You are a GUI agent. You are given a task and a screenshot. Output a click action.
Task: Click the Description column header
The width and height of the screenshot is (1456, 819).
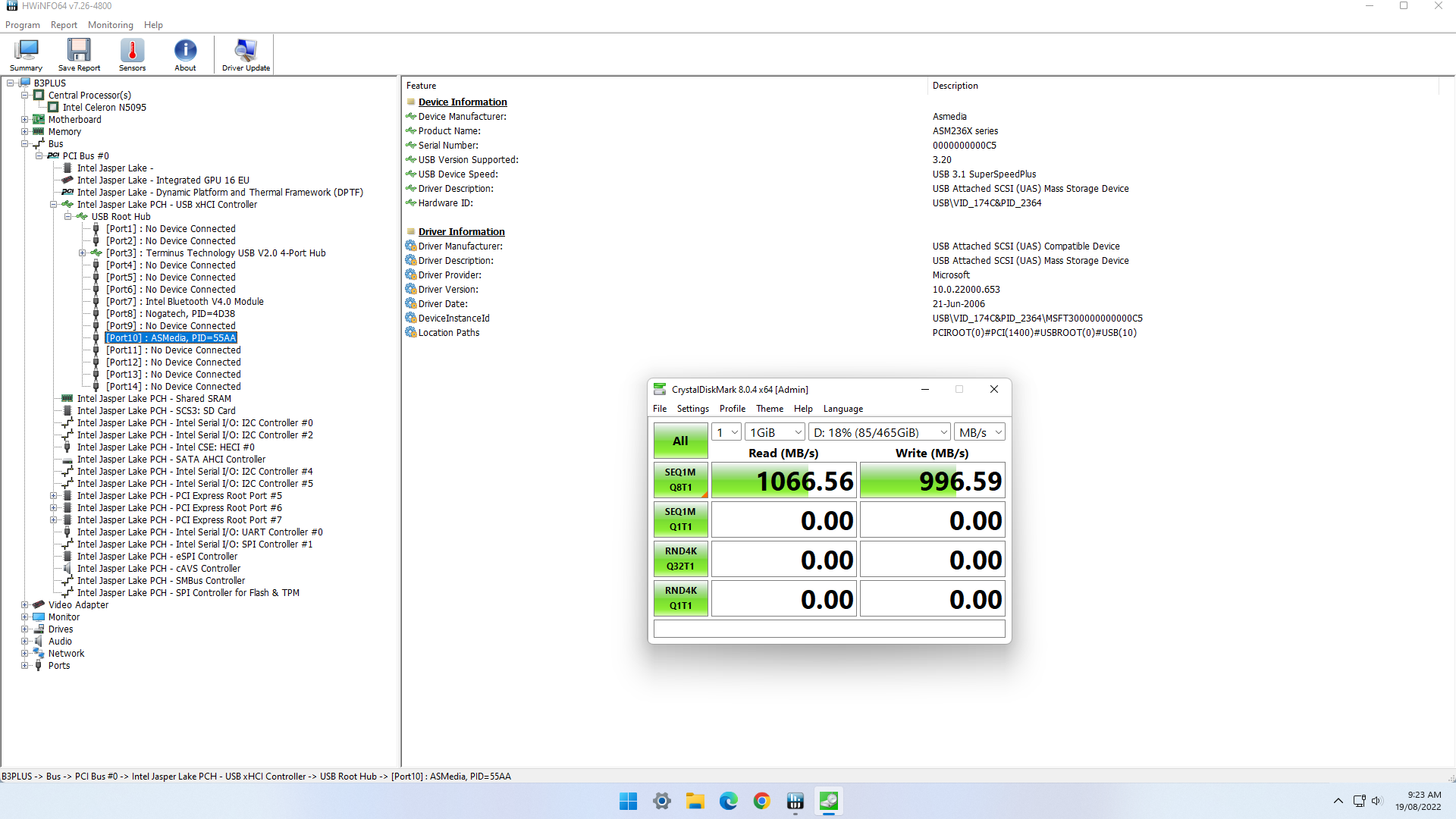pos(1183,86)
